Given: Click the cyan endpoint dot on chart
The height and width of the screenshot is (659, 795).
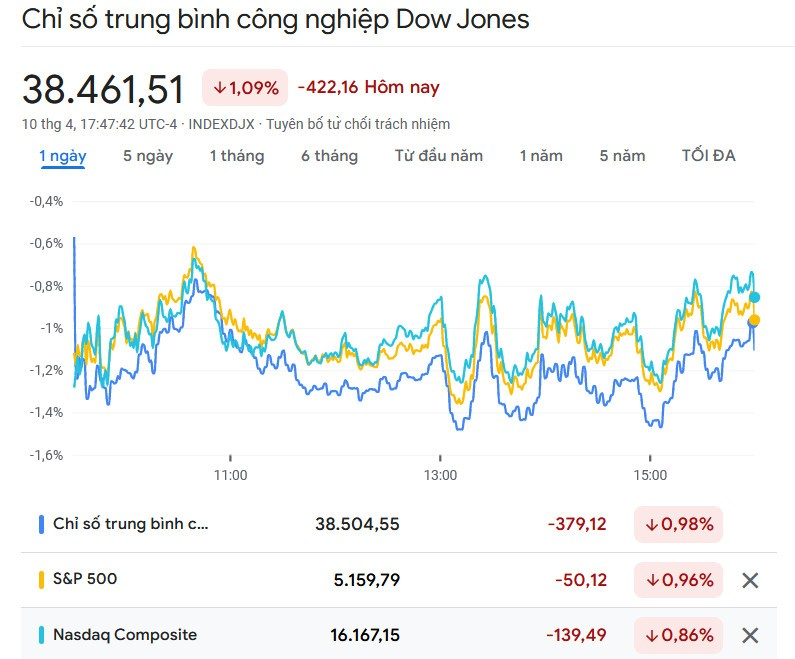Looking at the screenshot, I should coord(755,297).
